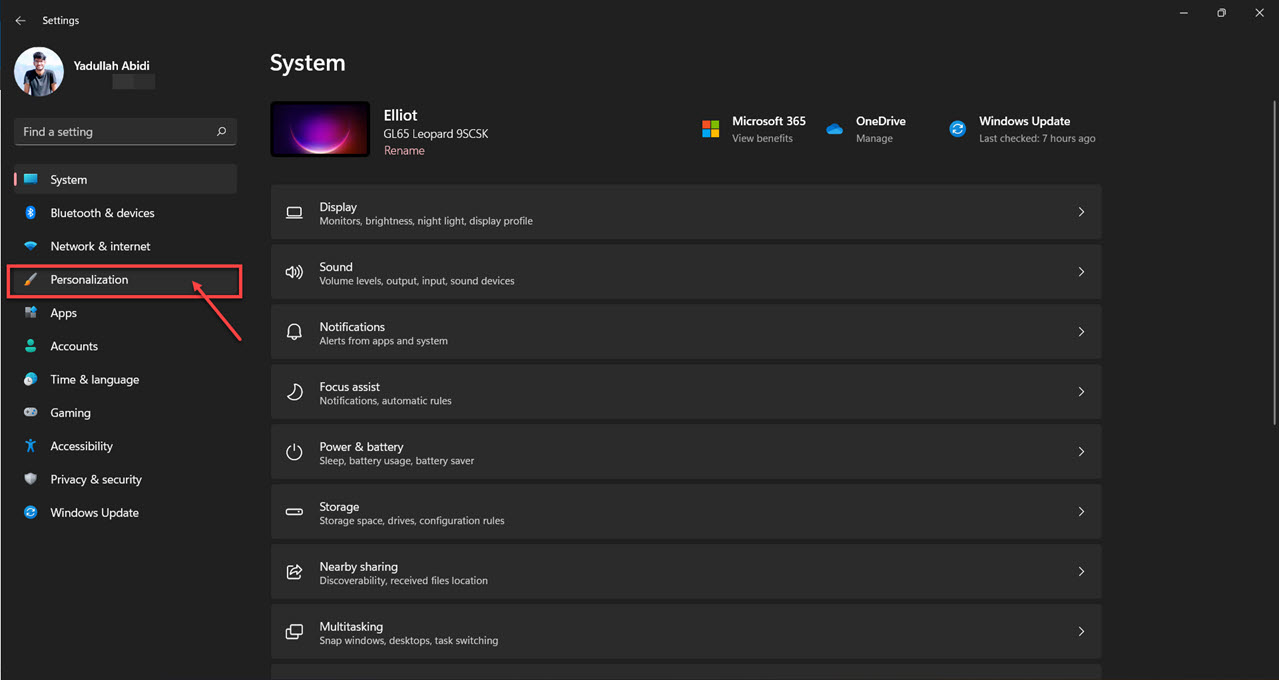Screen dimensions: 1279x680
Task: Open the Accessibility figure icon
Action: tap(30, 446)
